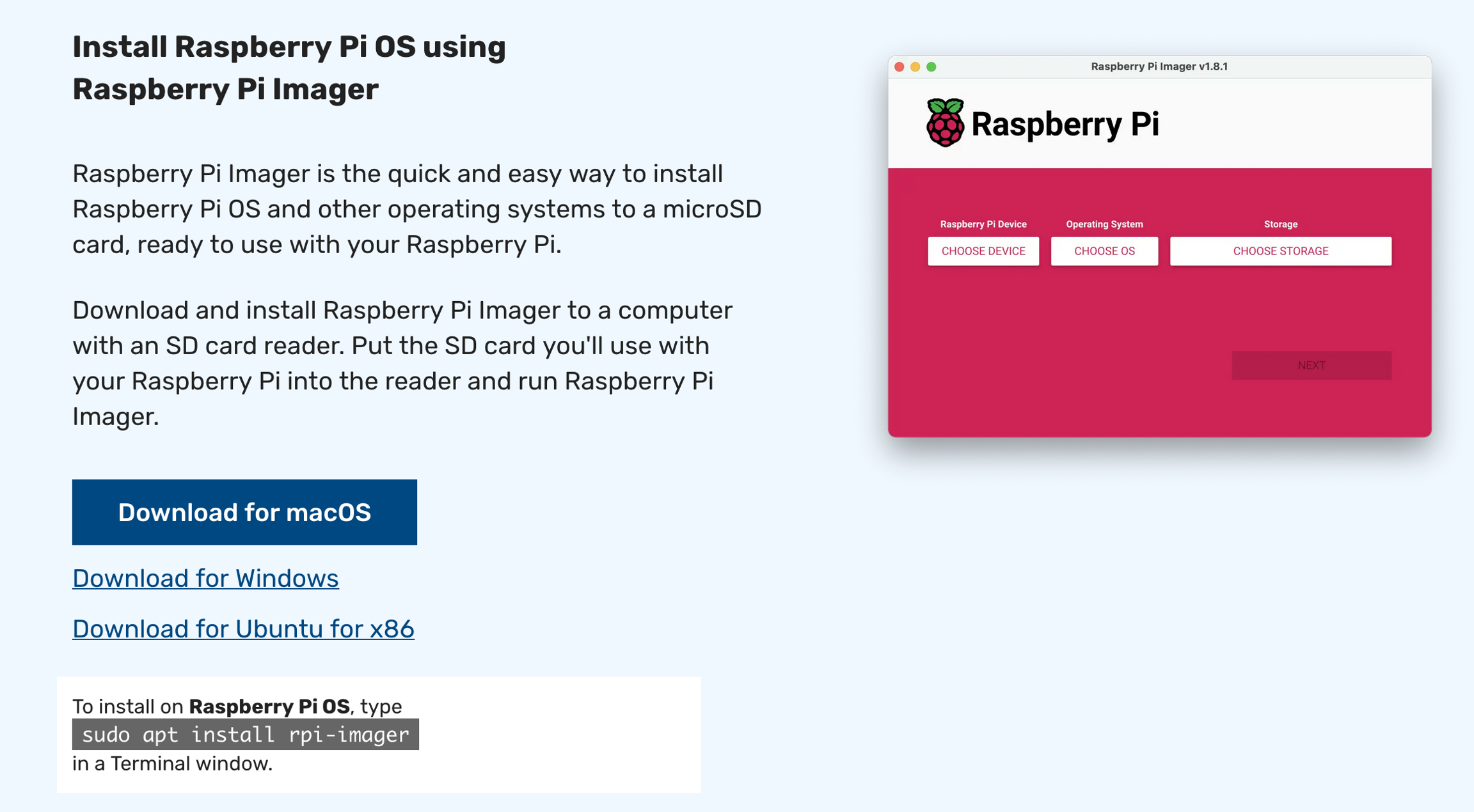Viewport: 1474px width, 812px height.
Task: Click the bold Raspberry Pi OS text
Action: 269,707
